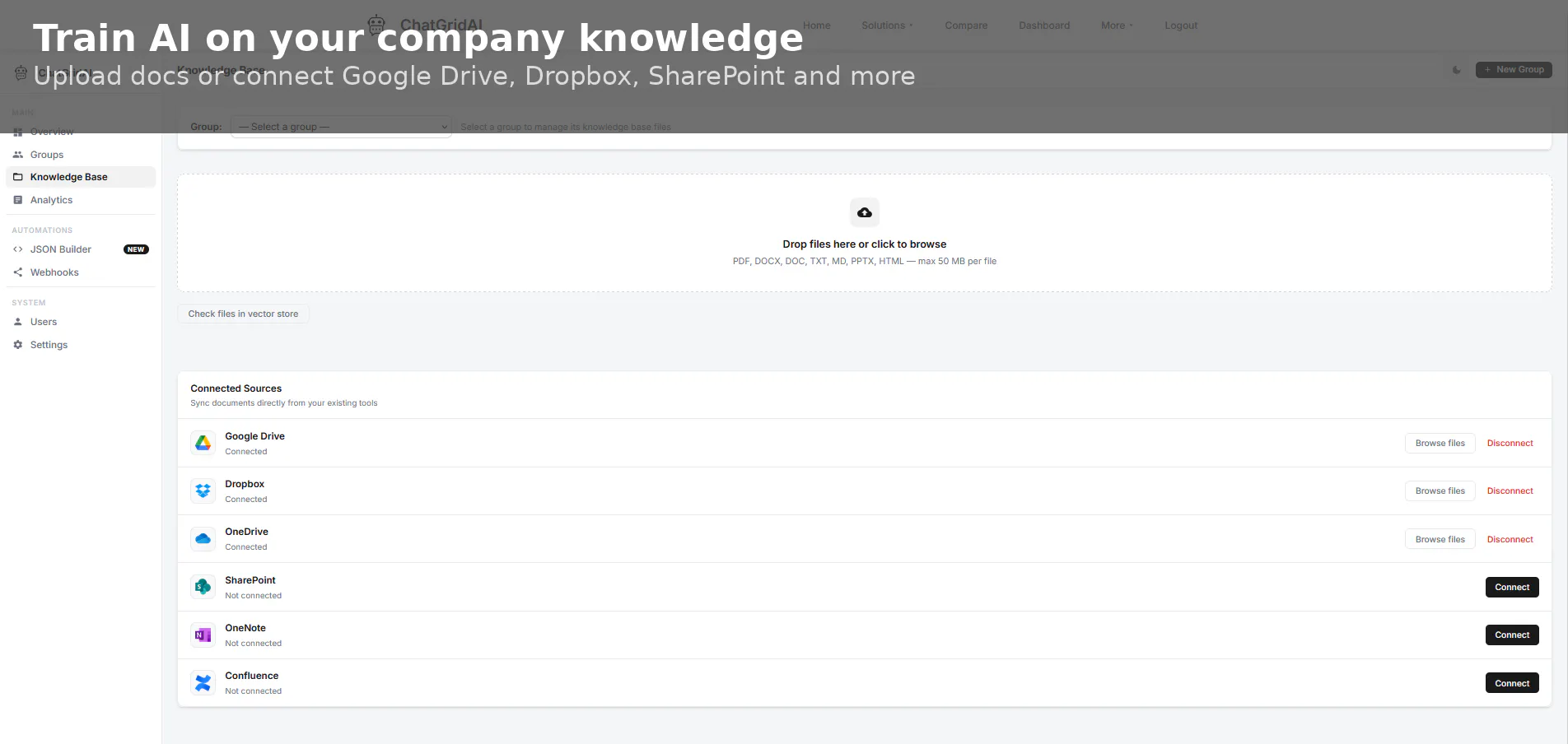Open Knowledge Base in the sidebar

click(x=81, y=177)
